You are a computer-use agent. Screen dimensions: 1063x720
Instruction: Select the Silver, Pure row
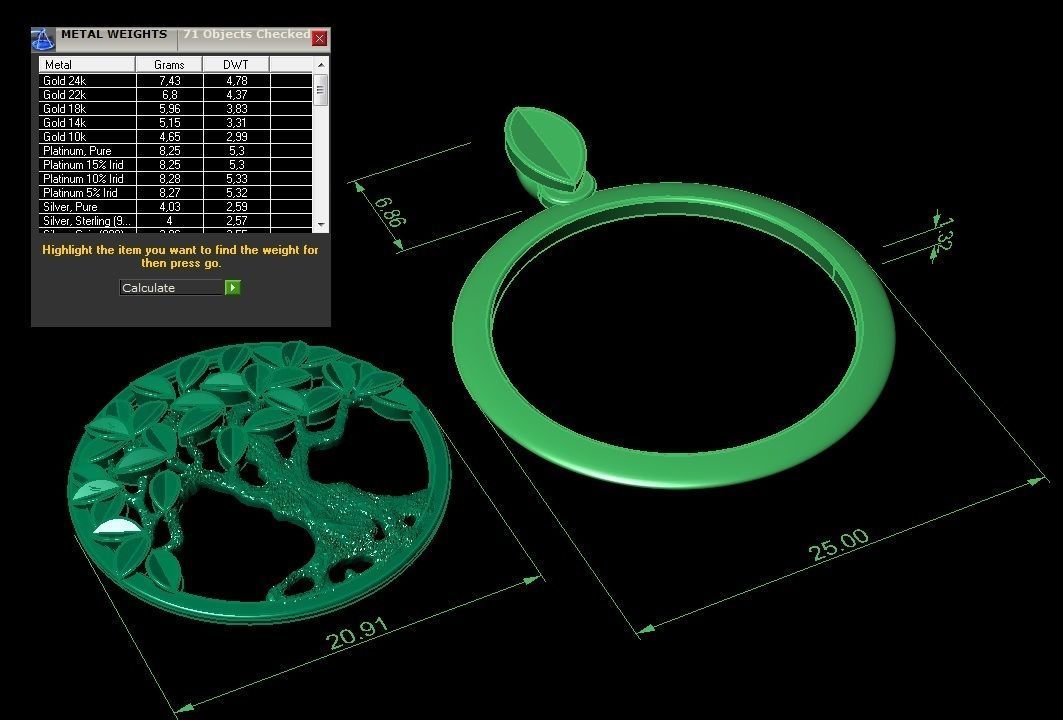click(87, 207)
